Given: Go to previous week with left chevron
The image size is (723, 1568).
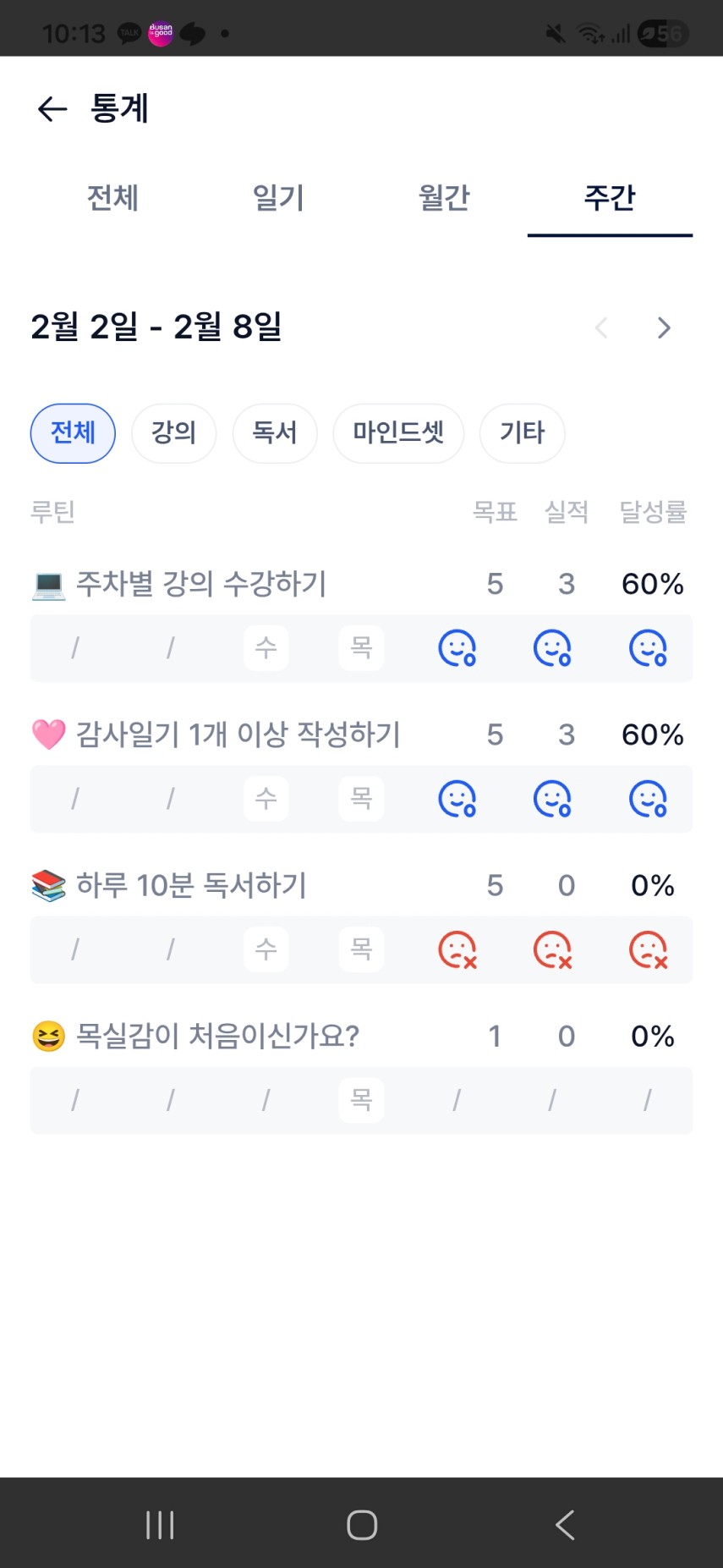Looking at the screenshot, I should click(x=601, y=327).
